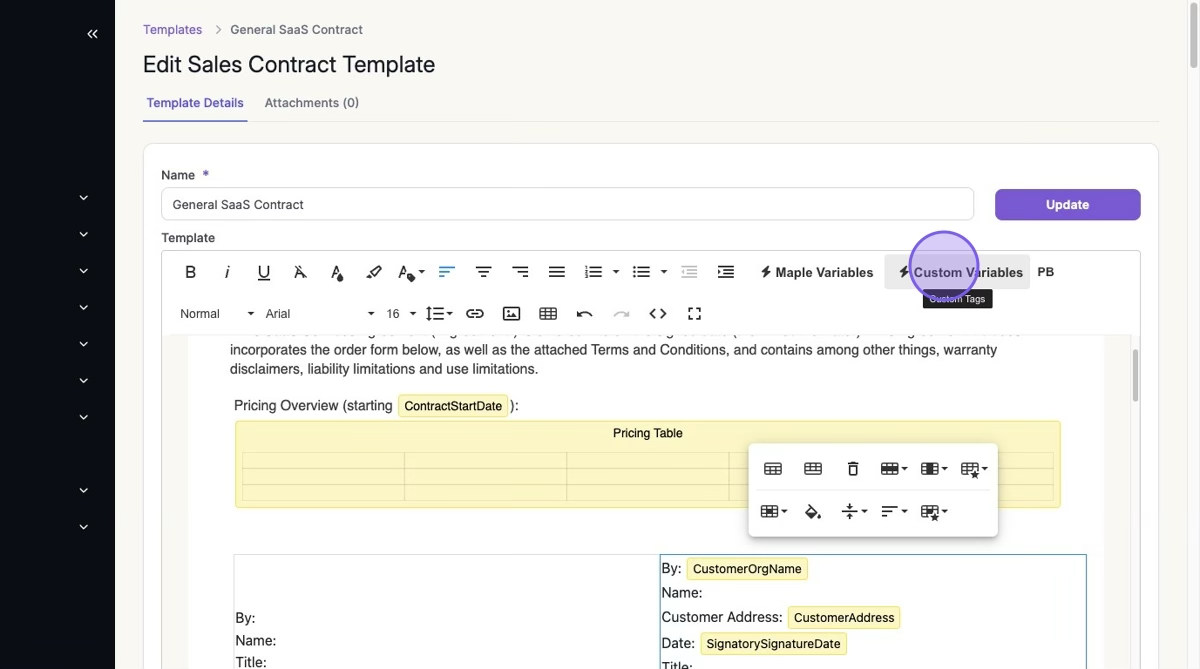Viewport: 1200px width, 669px height.
Task: Open the Arial font family dropdown
Action: [x=319, y=314]
